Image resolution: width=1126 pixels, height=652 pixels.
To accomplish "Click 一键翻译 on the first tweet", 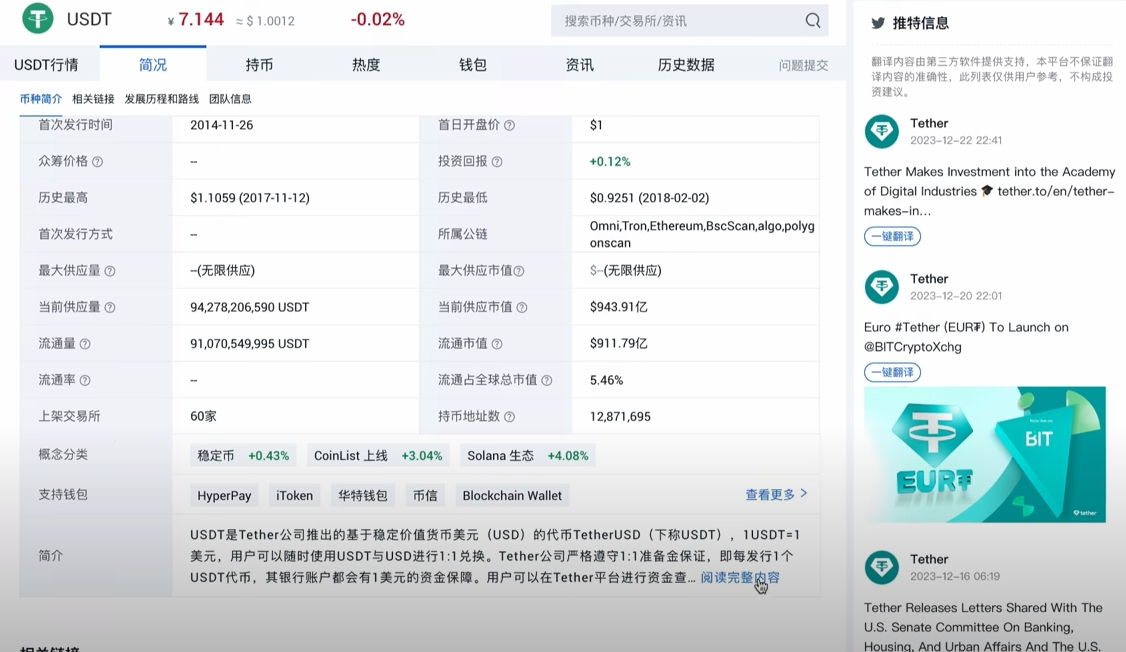I will [x=891, y=236].
